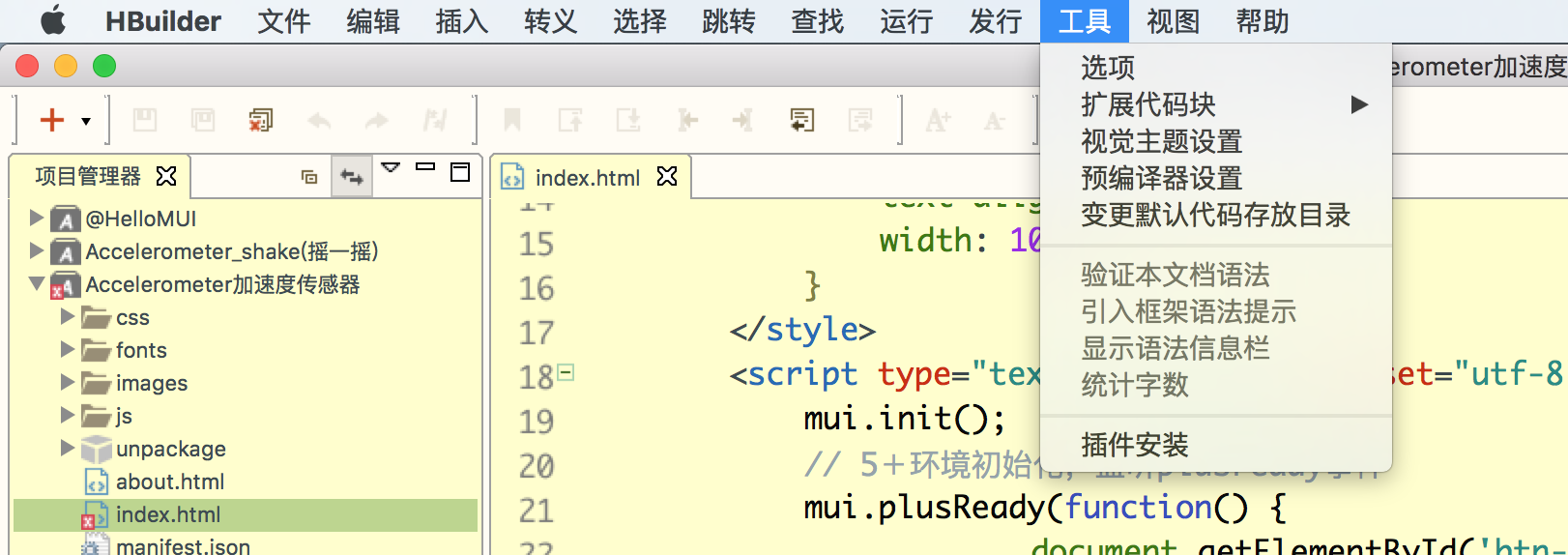1568x555 pixels.
Task: Maximize the project manager panel
Action: 460,172
